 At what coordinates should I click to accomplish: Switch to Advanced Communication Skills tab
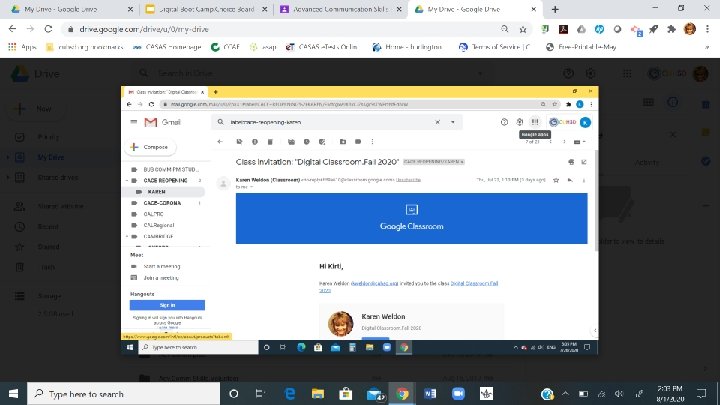341,9
